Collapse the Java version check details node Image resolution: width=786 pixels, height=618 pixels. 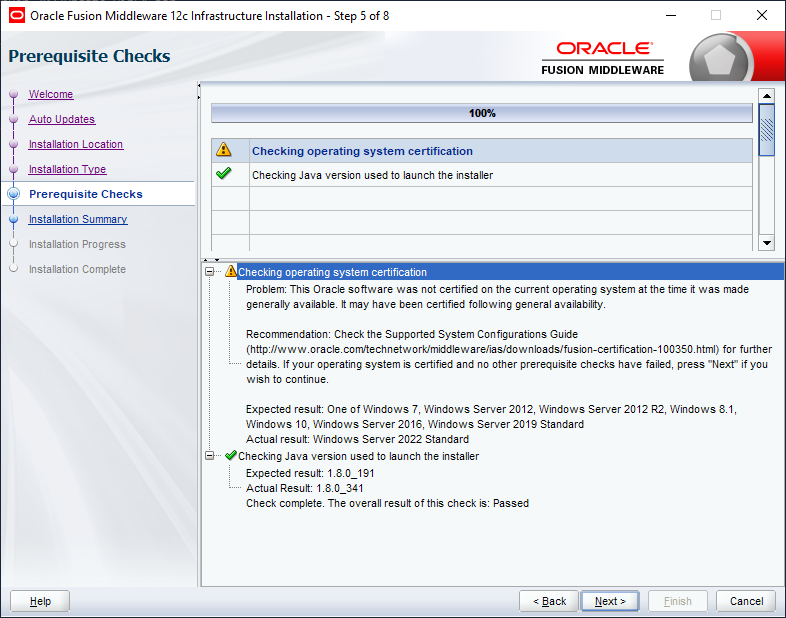coord(210,456)
